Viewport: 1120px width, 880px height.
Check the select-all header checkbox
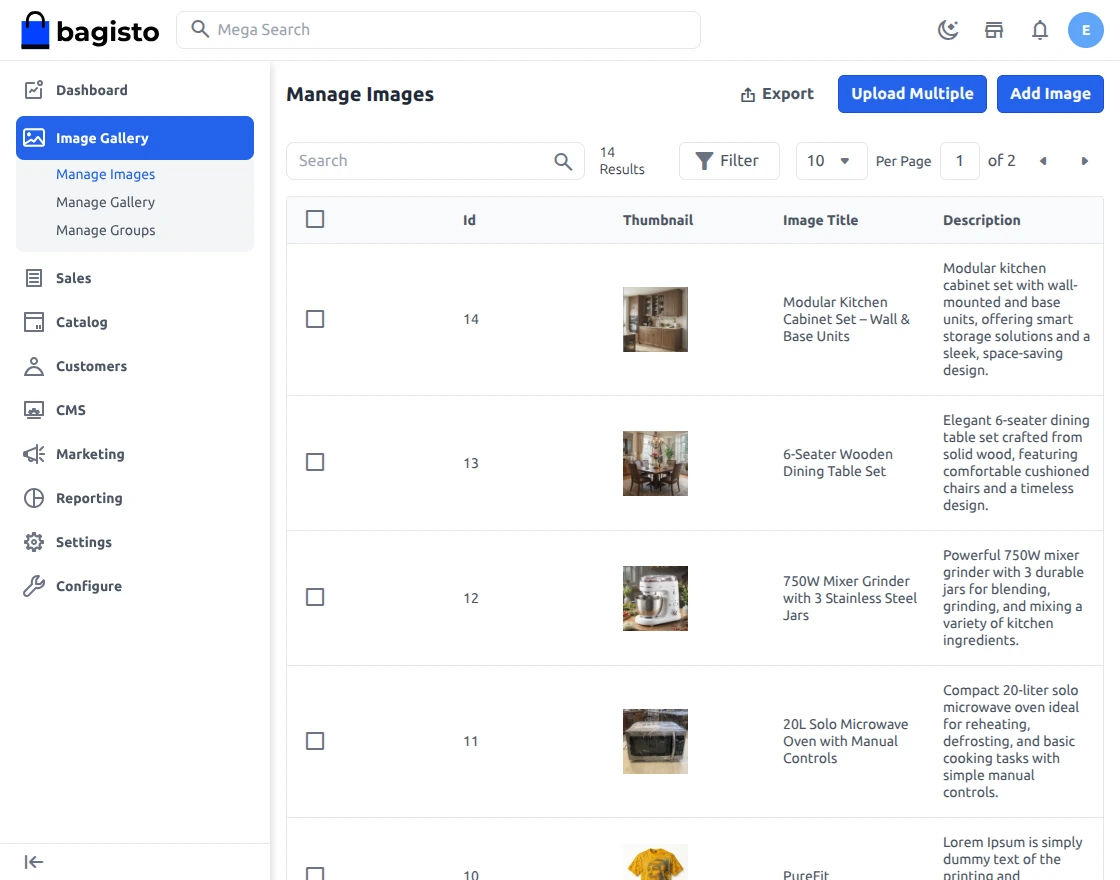coord(315,219)
